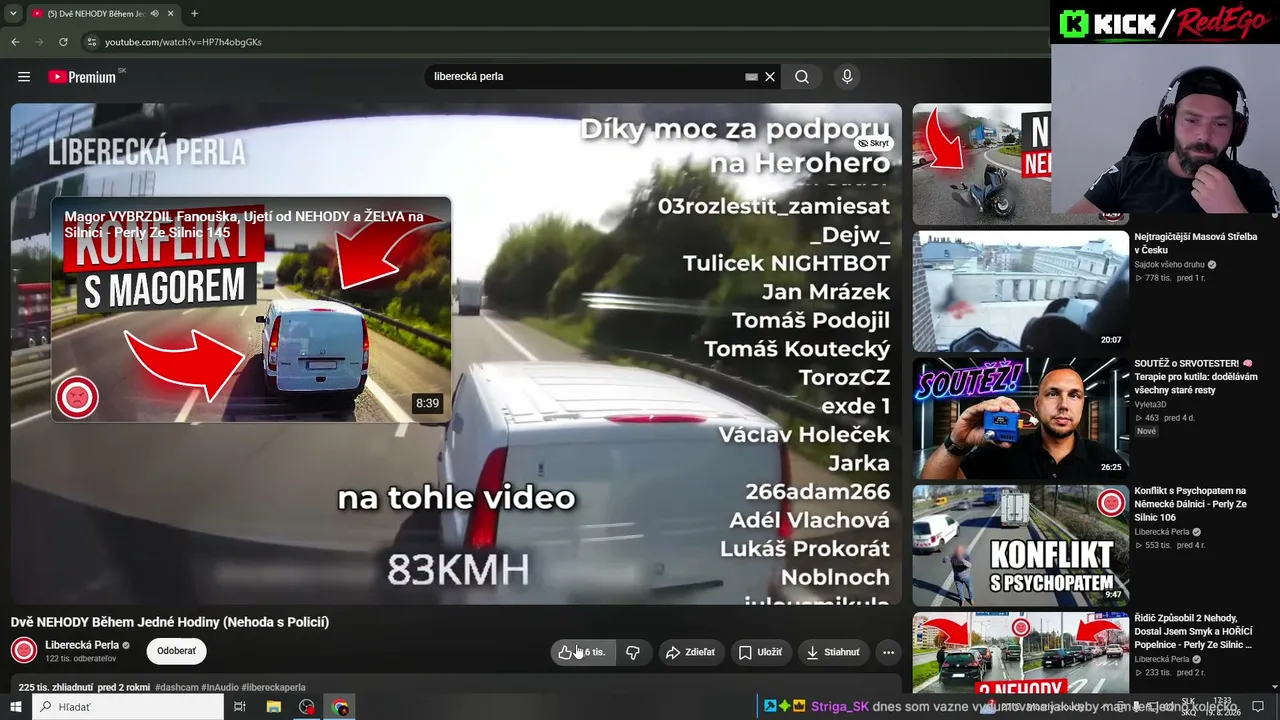Open the YouTube guide hamburger menu

[24, 77]
